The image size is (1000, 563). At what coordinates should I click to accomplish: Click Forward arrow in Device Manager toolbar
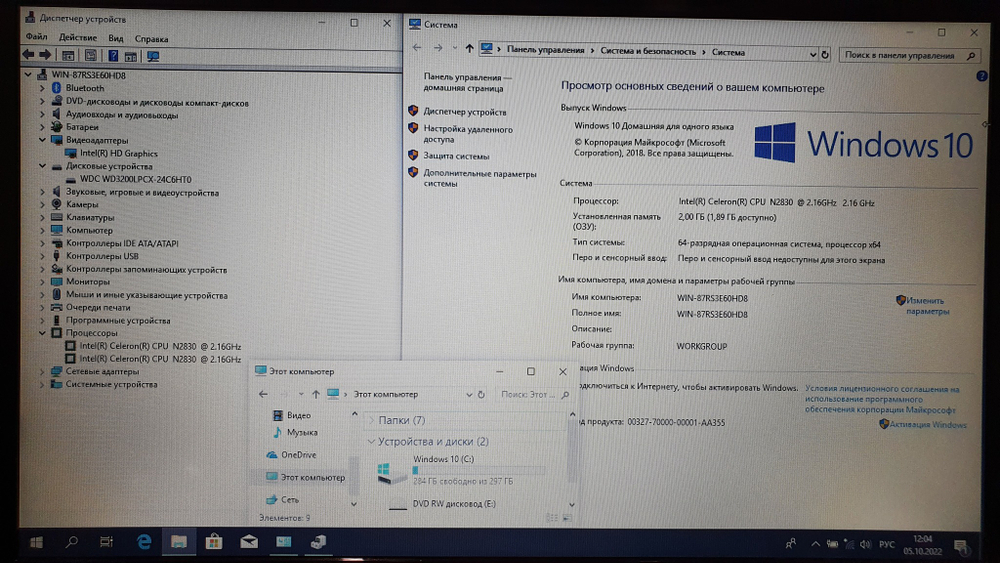45,55
